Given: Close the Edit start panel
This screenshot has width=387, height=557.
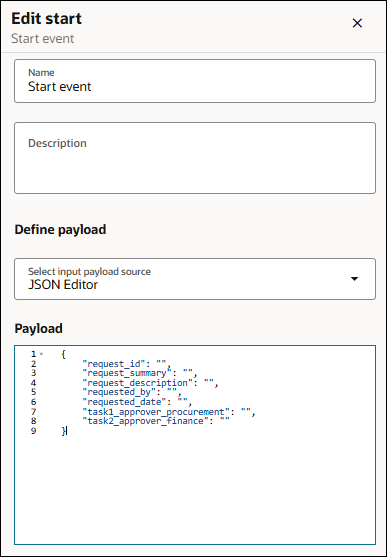Looking at the screenshot, I should [357, 23].
